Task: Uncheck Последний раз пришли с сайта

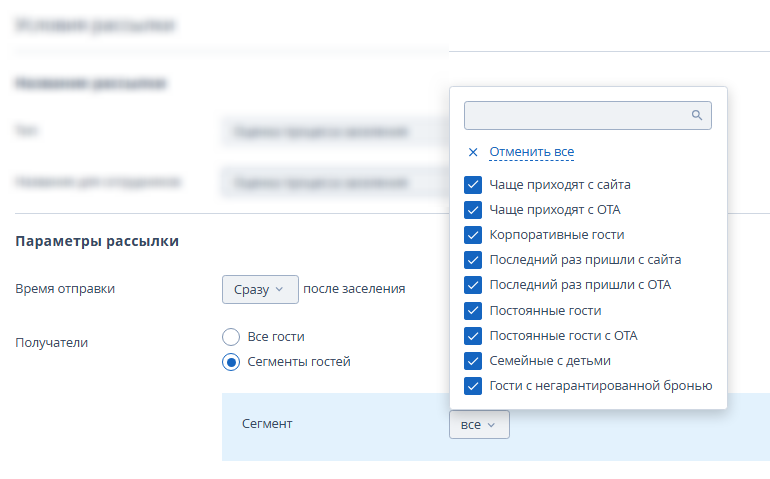Action: pos(473,260)
